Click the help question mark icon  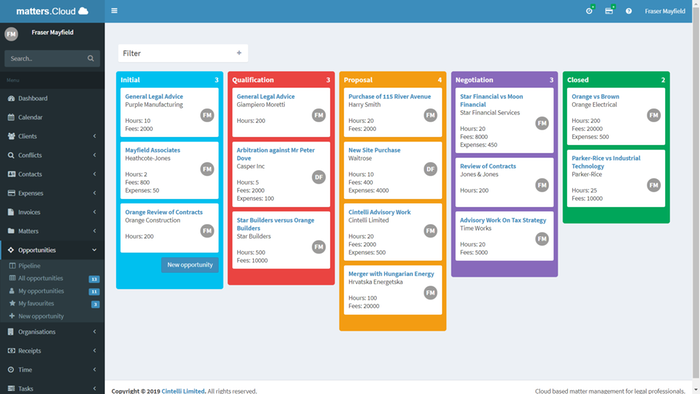coord(629,11)
